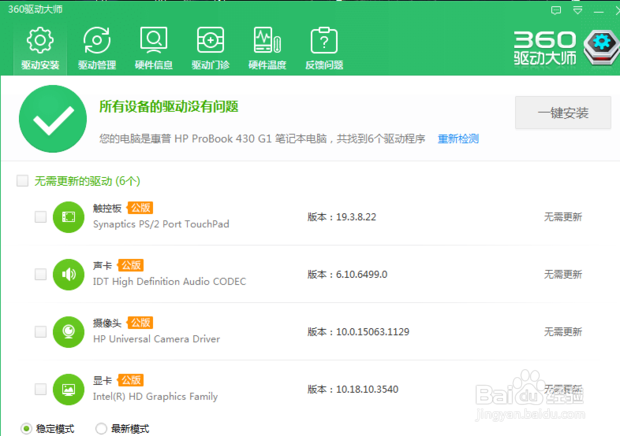Click 公版 badge next to 摄像头
The image size is (620, 436).
tap(140, 323)
